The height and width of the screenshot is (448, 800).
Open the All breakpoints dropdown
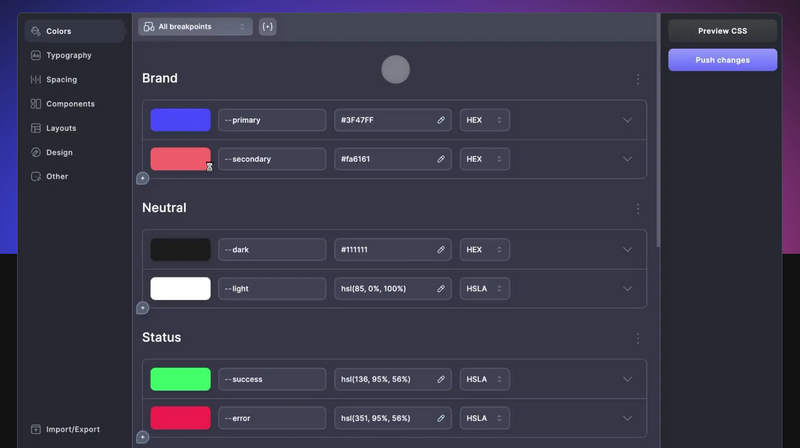pyautogui.click(x=195, y=27)
